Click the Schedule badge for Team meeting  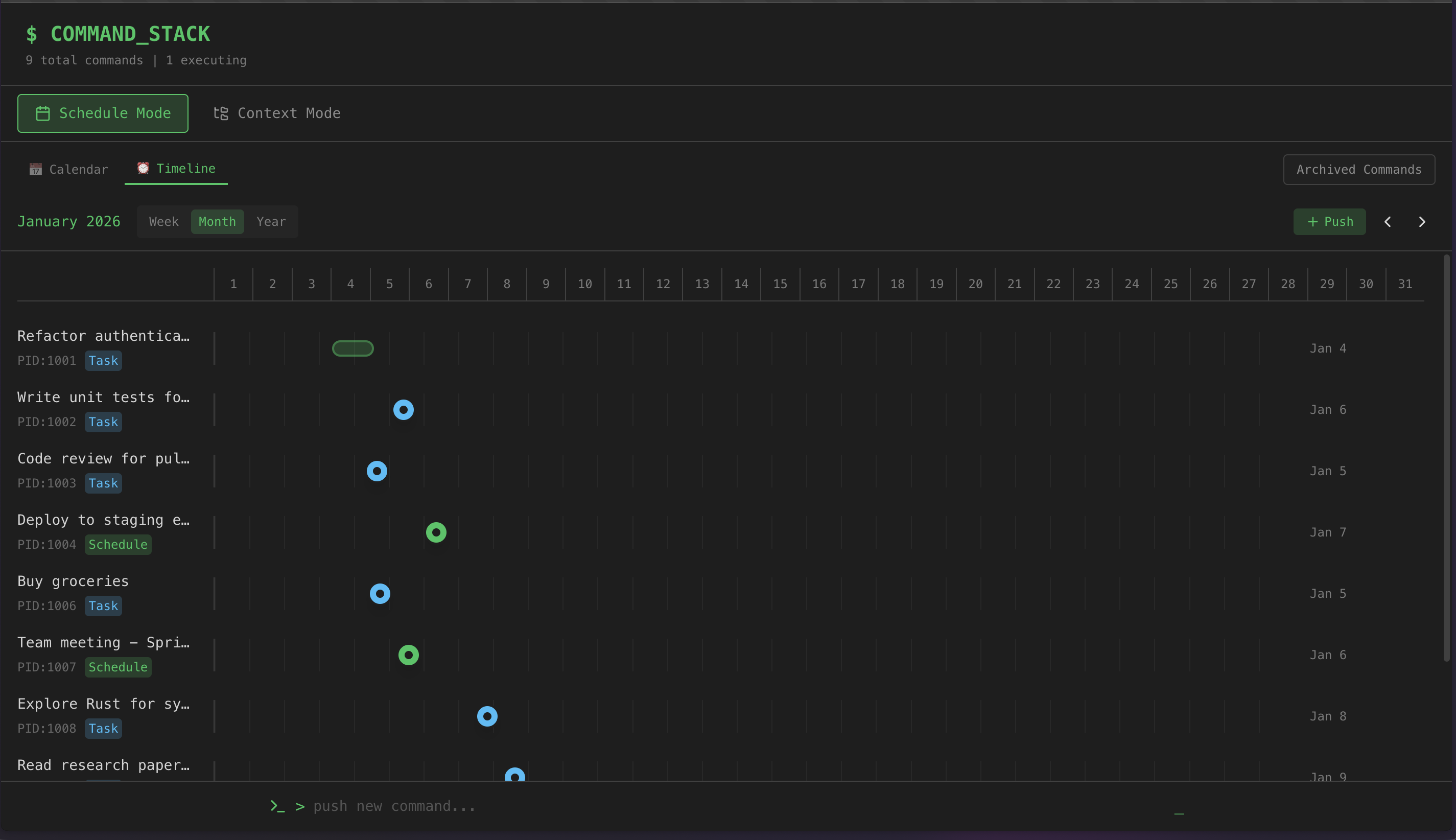(x=118, y=667)
